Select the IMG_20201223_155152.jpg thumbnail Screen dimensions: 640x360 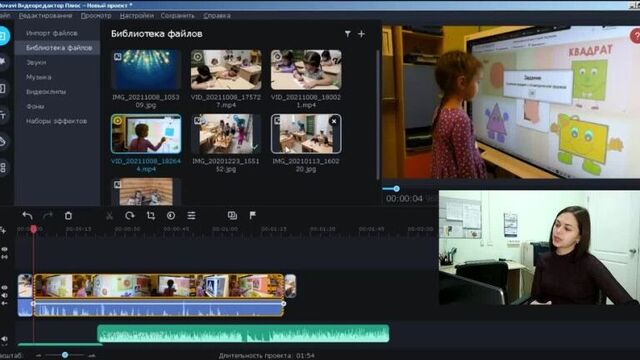[x=226, y=134]
